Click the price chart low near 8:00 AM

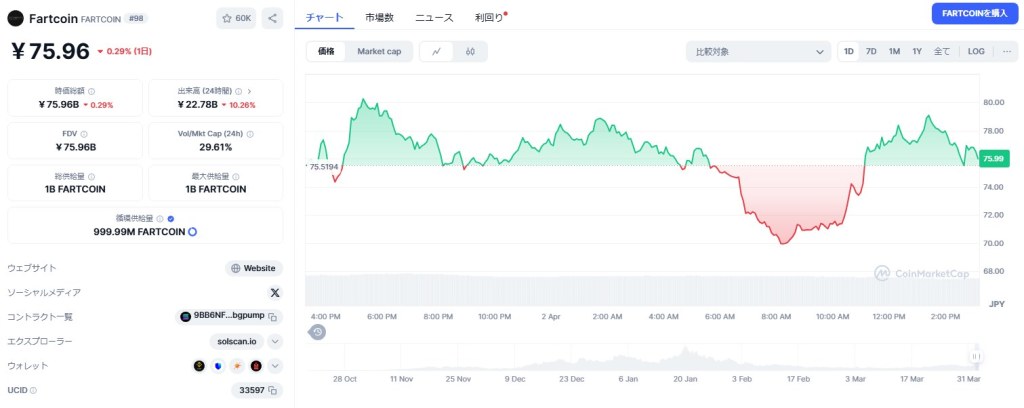click(x=782, y=243)
